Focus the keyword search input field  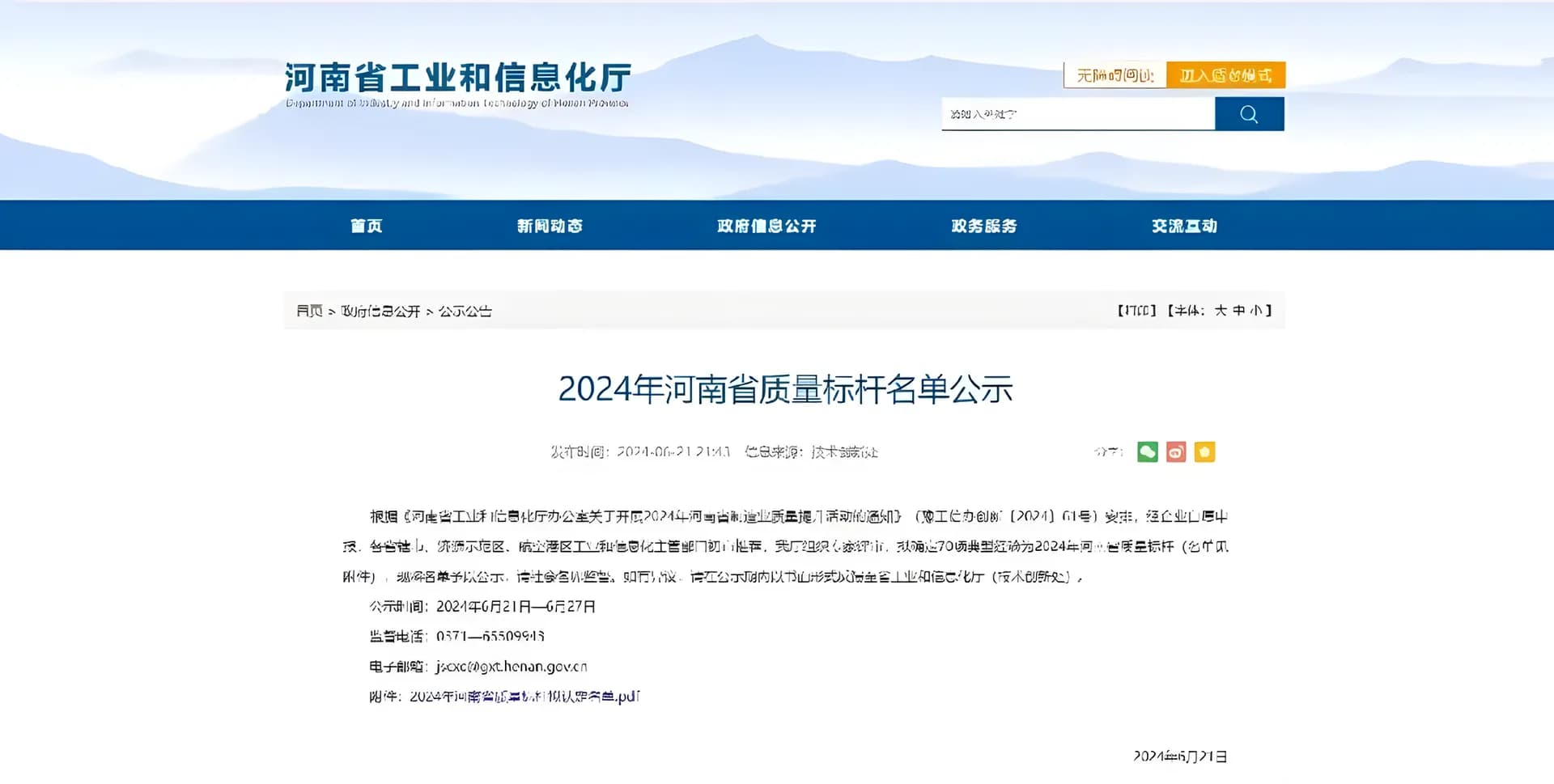tap(1078, 114)
